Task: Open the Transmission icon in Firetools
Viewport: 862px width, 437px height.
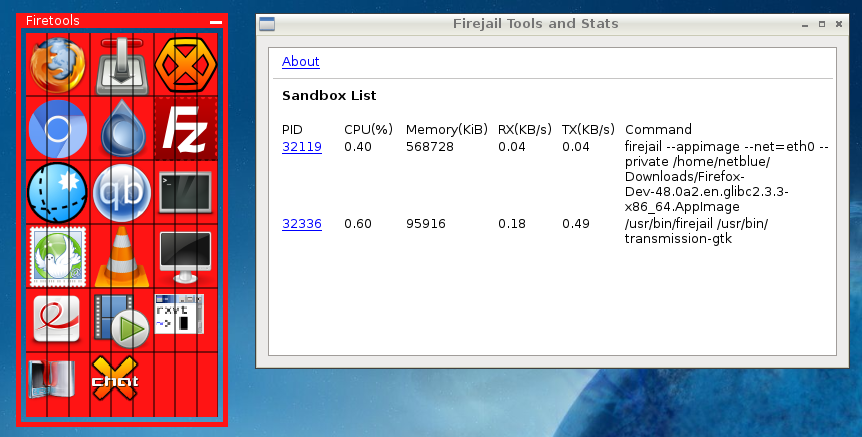Action: (122, 65)
